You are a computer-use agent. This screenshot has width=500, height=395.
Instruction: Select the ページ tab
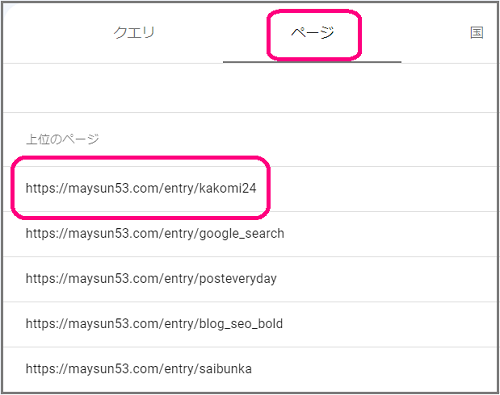click(x=312, y=32)
